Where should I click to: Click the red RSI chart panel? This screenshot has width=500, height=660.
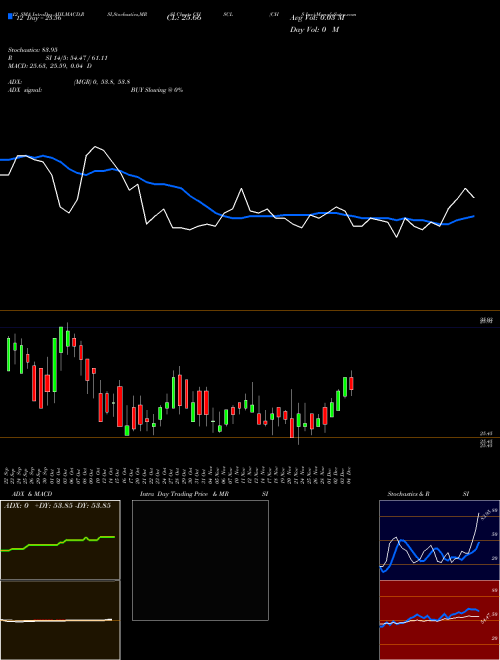439,620
